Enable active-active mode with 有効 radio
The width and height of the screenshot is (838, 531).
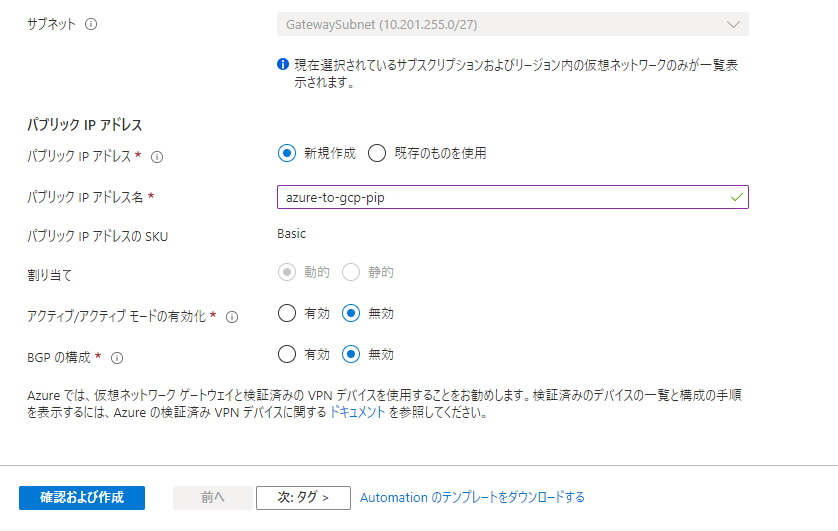[x=287, y=313]
